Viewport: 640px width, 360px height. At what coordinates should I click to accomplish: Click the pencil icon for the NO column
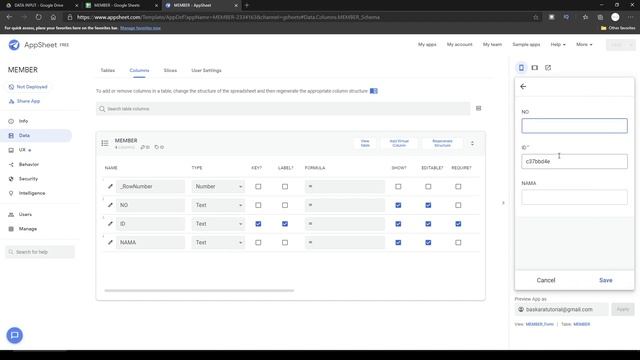point(110,205)
